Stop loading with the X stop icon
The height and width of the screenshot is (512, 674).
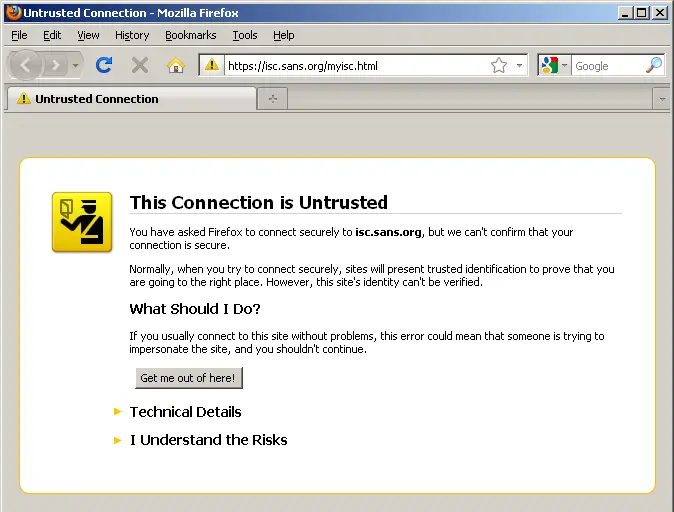[140, 65]
